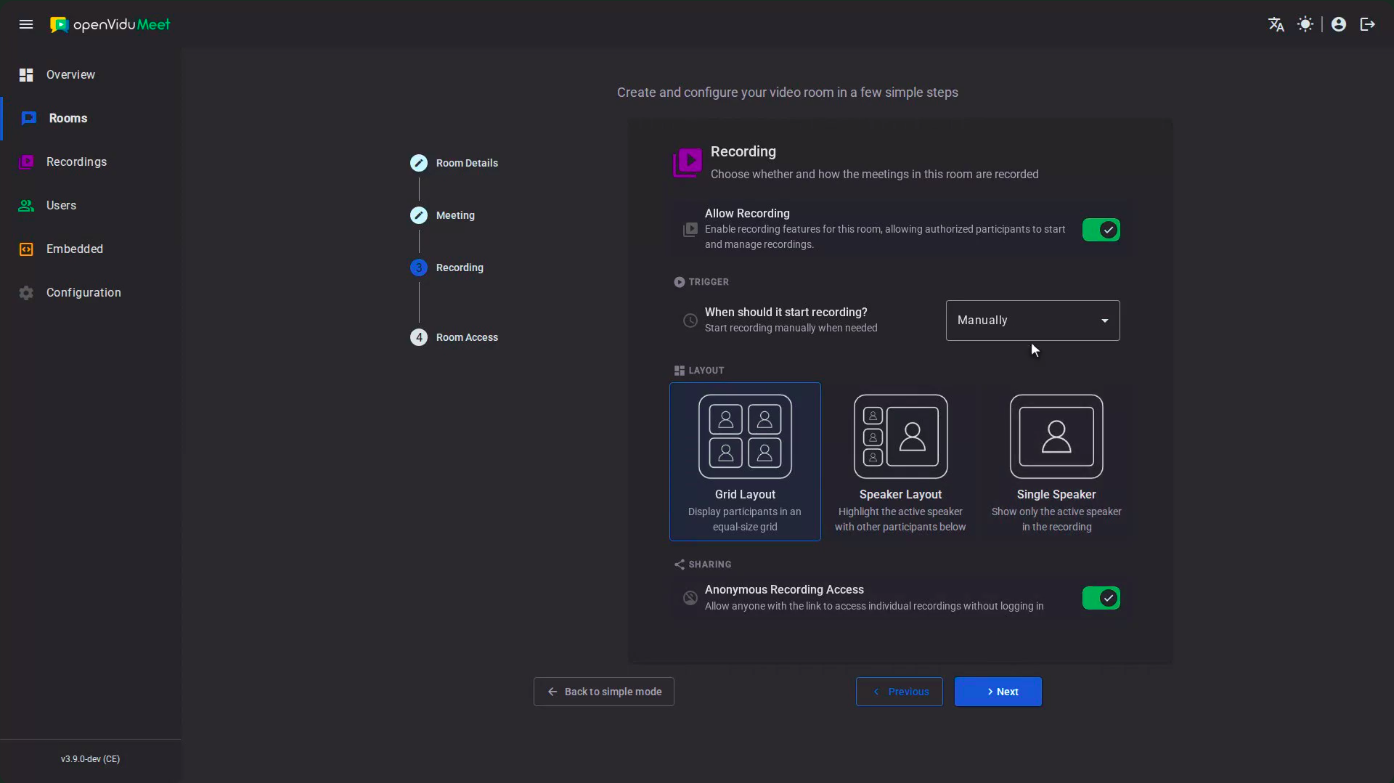The image size is (1394, 783).
Task: Switch to light theme with sun icon
Action: coord(1305,24)
